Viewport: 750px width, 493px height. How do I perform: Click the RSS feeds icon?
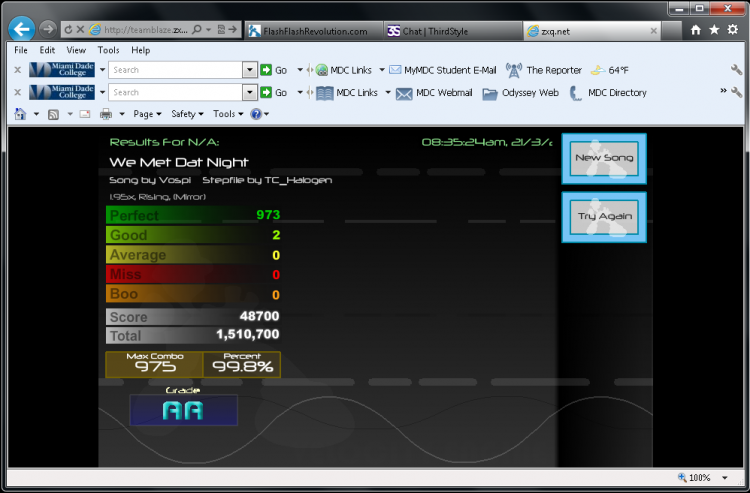click(54, 114)
